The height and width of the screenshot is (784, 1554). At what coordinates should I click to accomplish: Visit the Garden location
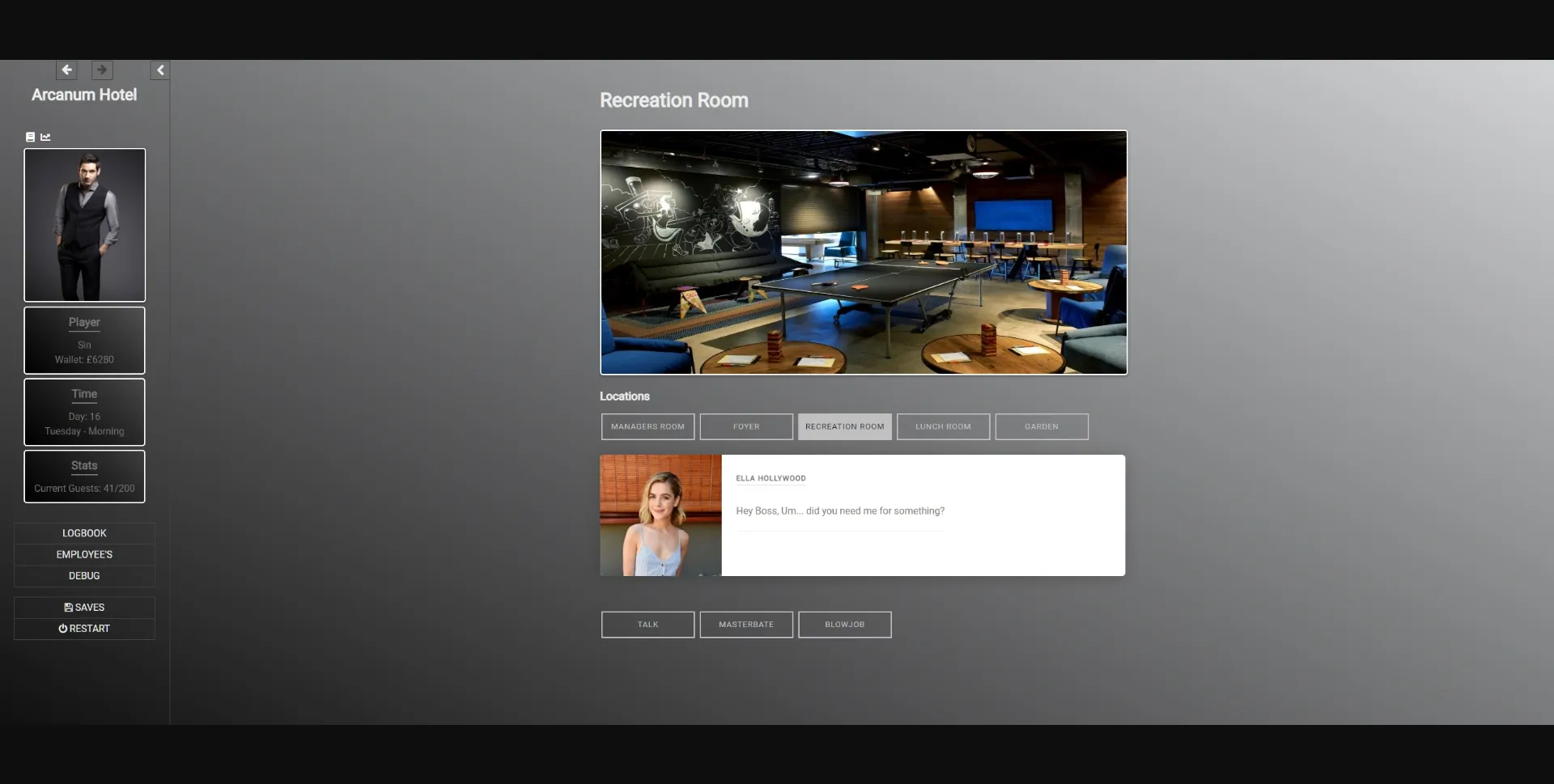1041,426
